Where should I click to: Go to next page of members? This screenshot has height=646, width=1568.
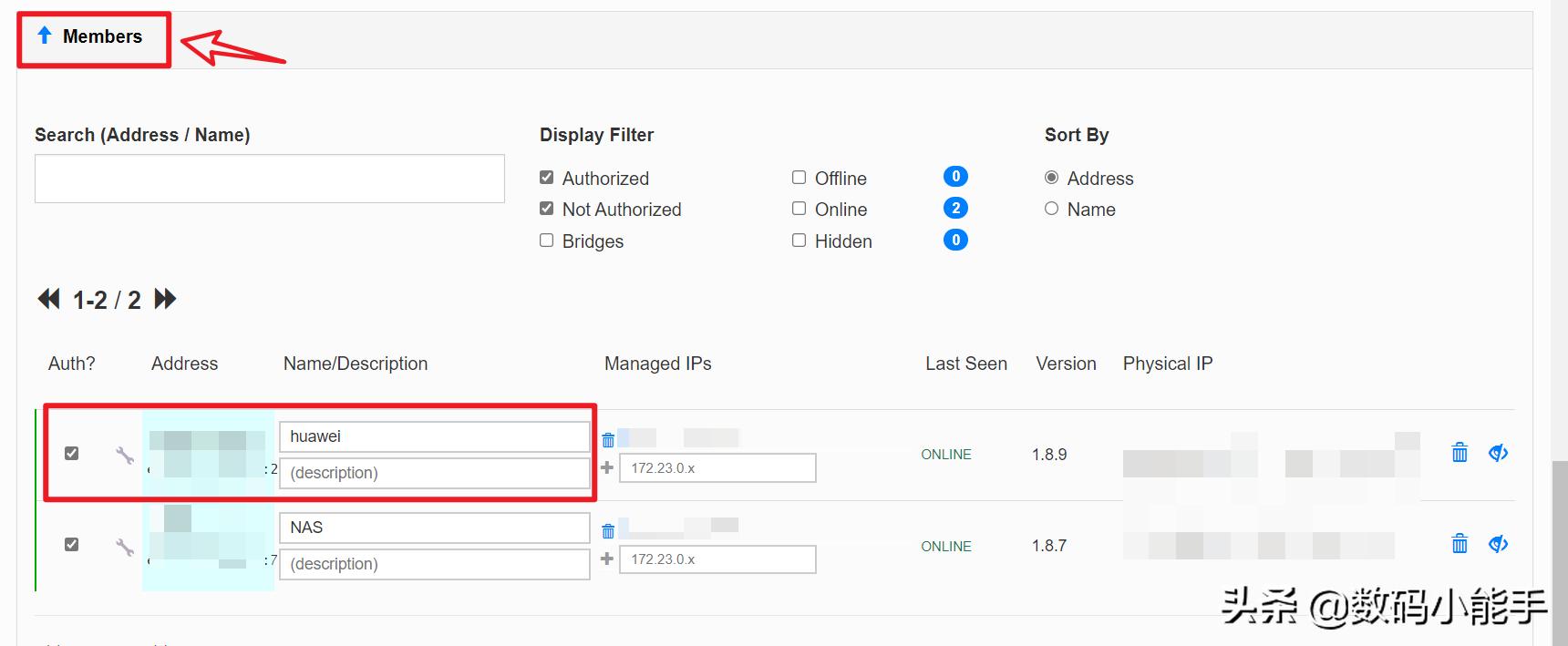[x=166, y=299]
